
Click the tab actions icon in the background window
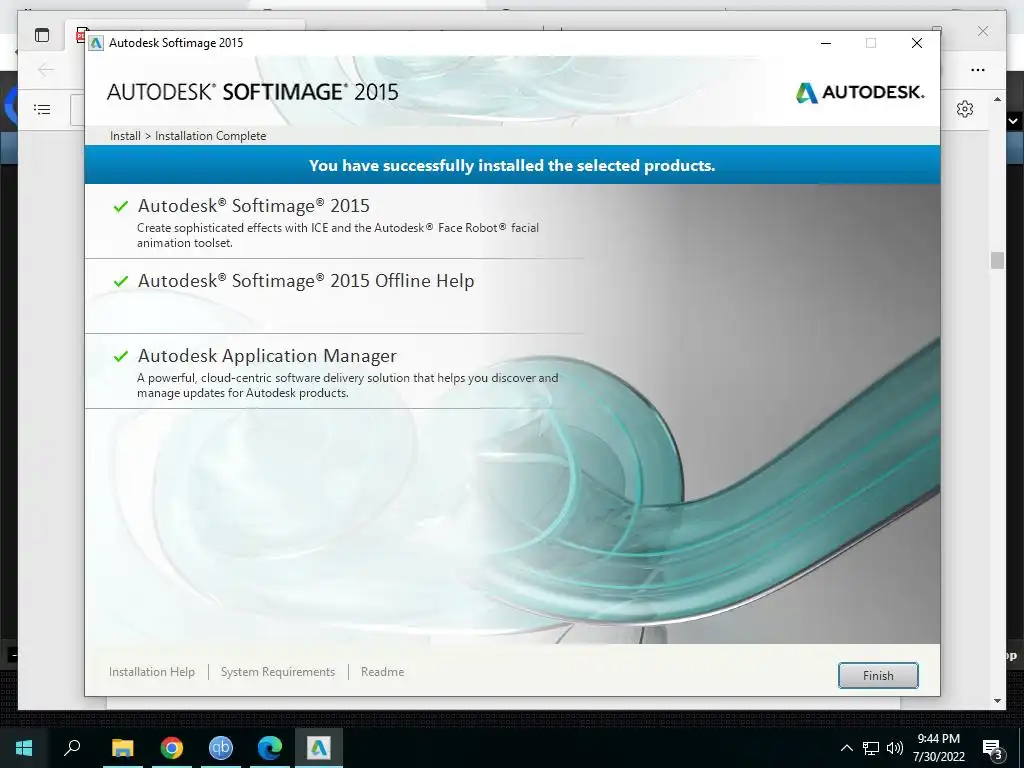tap(42, 35)
